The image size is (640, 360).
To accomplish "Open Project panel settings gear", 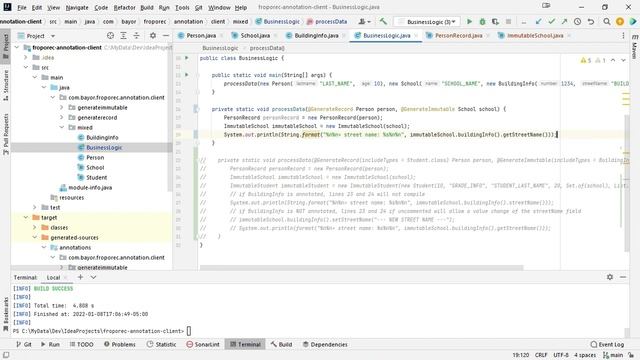I will coord(153,36).
